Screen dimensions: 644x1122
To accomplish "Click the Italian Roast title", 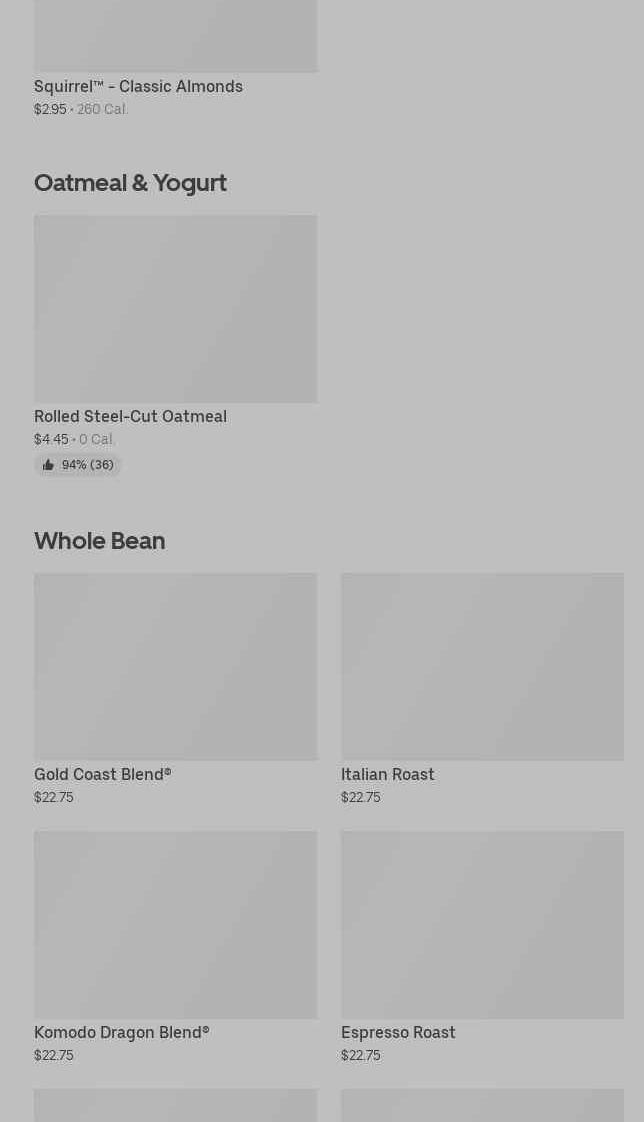I will 387,774.
